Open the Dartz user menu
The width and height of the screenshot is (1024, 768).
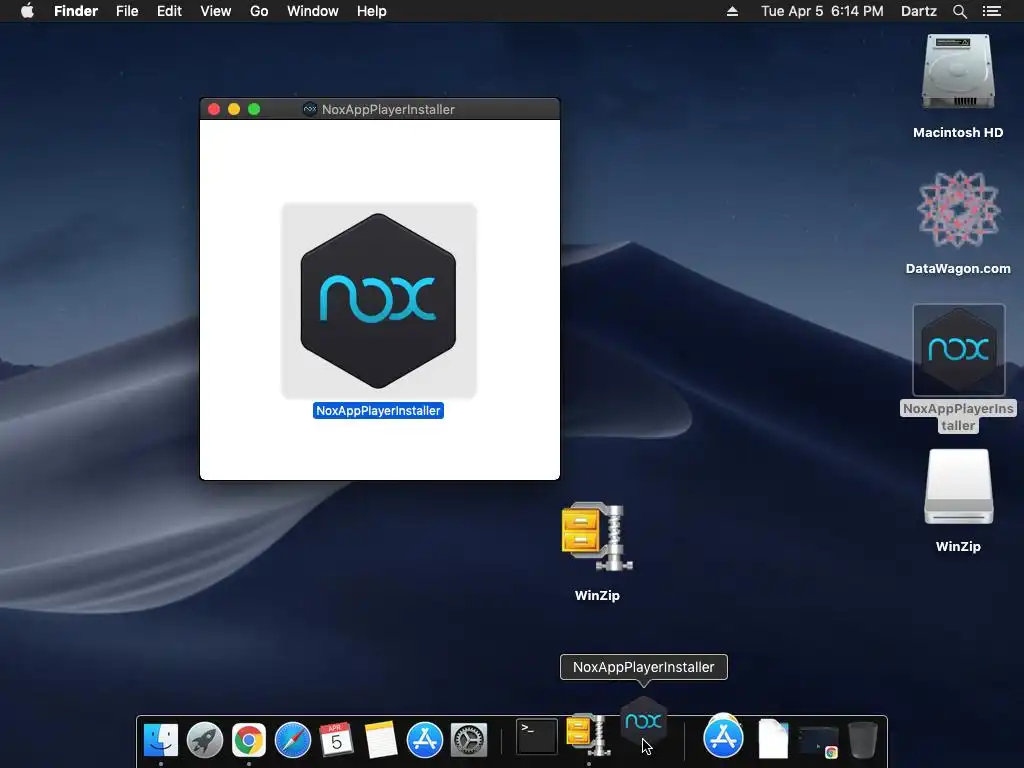(919, 11)
